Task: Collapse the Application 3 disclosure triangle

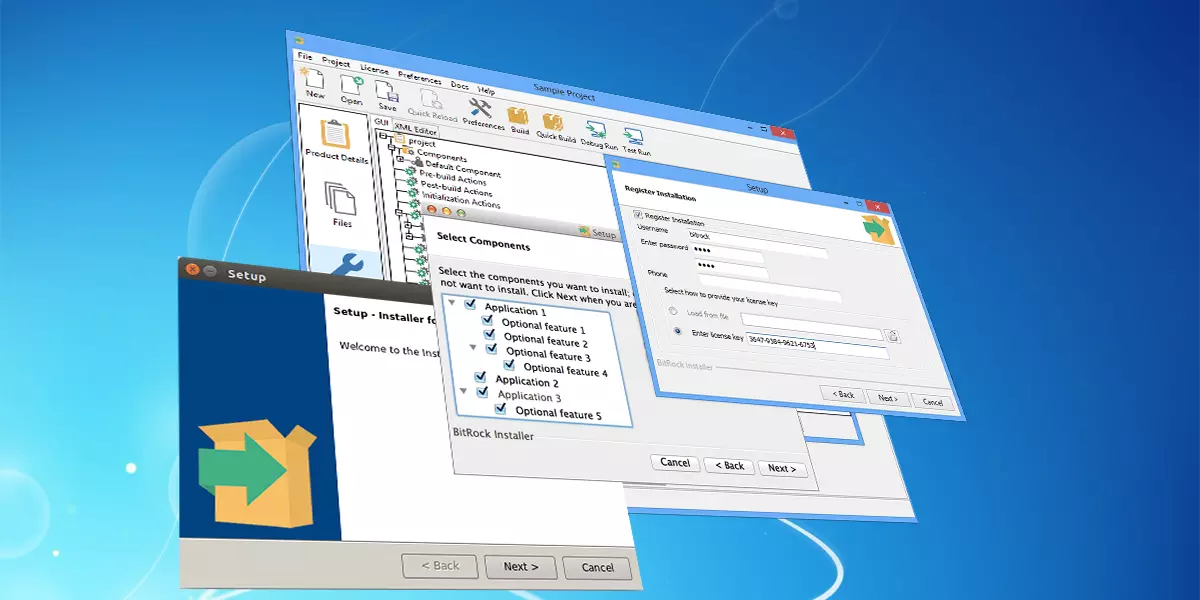Action: tap(464, 391)
